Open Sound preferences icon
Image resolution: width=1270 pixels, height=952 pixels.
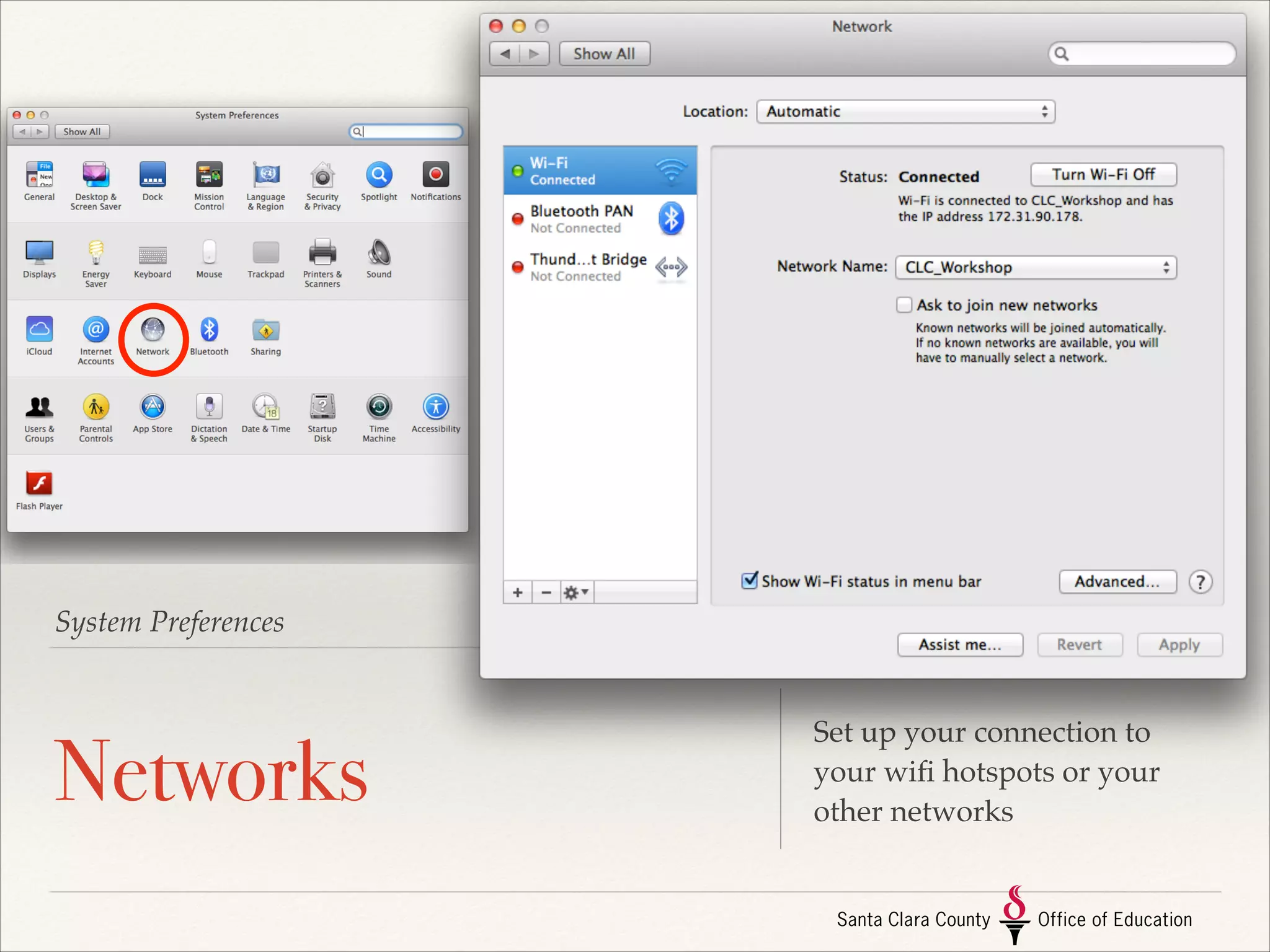379,253
